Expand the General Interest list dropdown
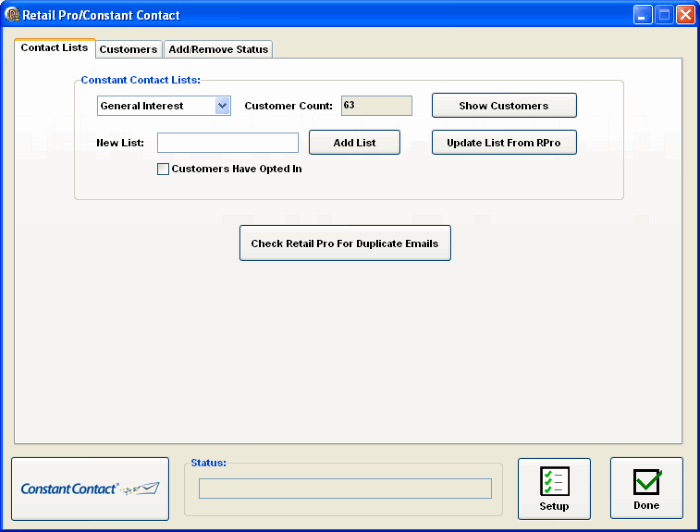The height and width of the screenshot is (532, 700). point(222,106)
